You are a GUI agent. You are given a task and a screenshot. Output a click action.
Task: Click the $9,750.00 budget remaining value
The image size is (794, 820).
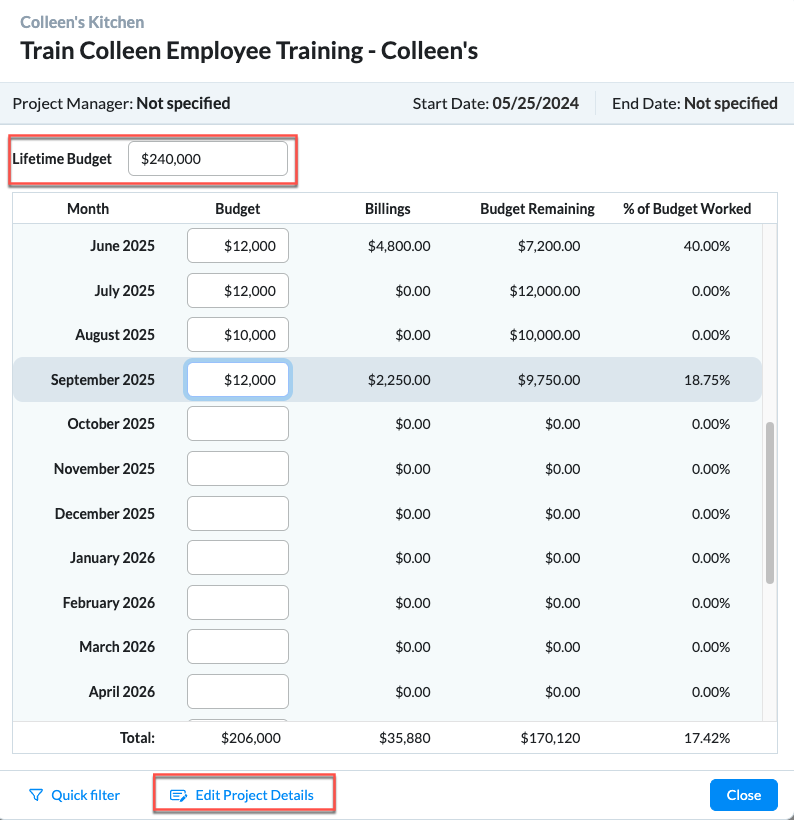click(x=549, y=380)
